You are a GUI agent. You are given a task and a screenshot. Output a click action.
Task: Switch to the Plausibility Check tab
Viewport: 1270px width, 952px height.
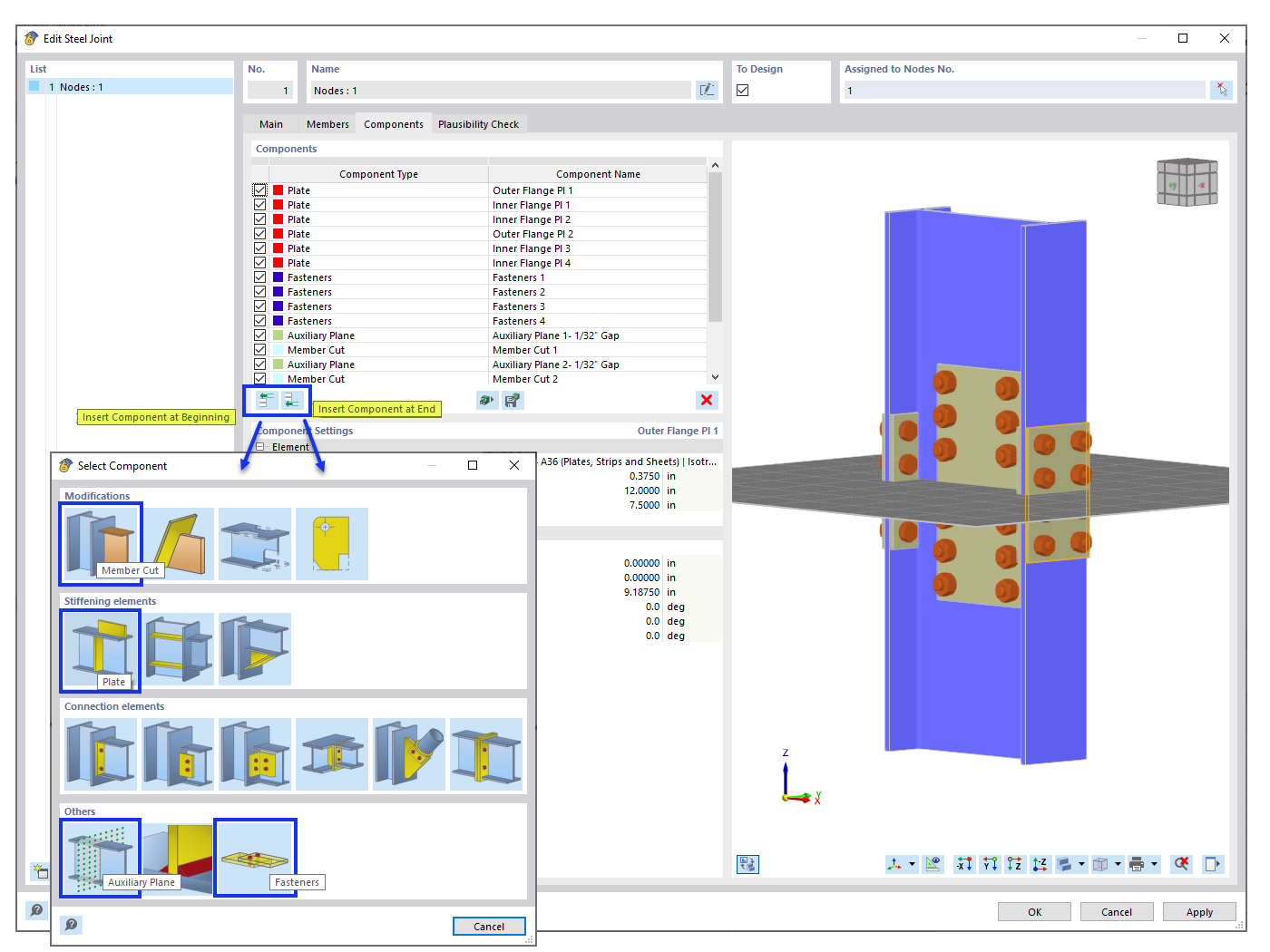click(x=479, y=123)
